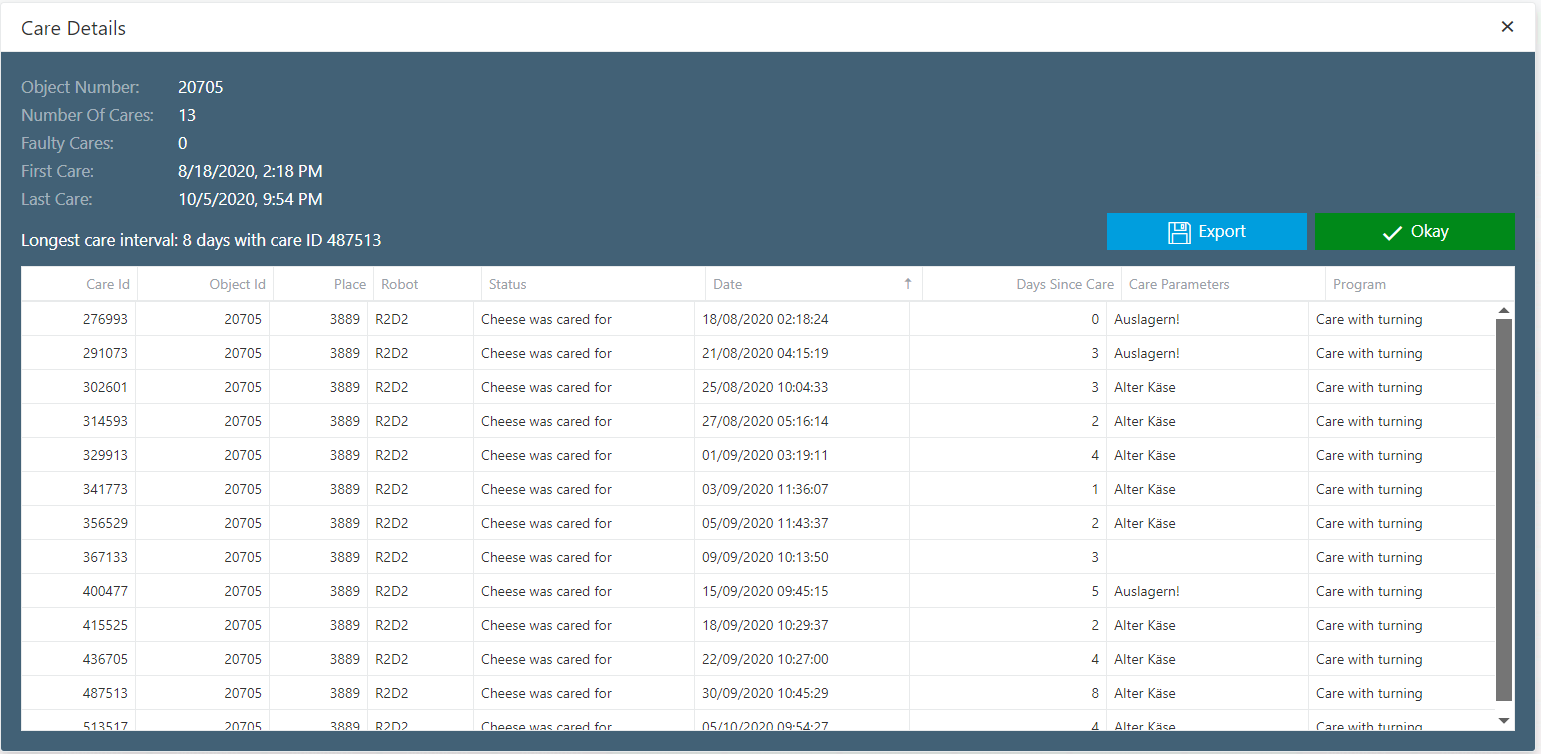Click scrollbar up arrow in table

[x=1503, y=311]
